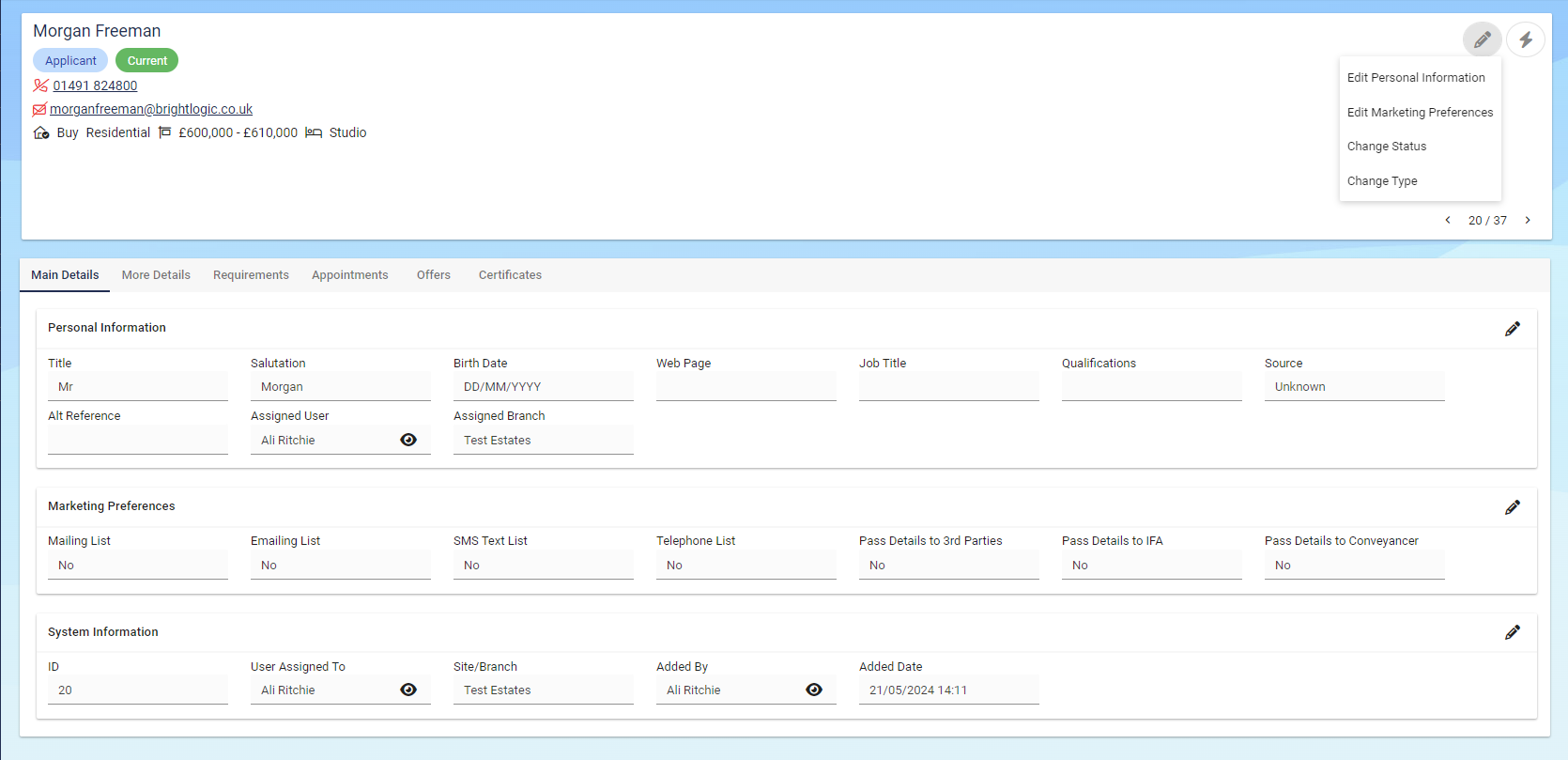The image size is (1568, 760).
Task: Click the '£600,000 - £610,000' price range text
Action: pos(238,132)
